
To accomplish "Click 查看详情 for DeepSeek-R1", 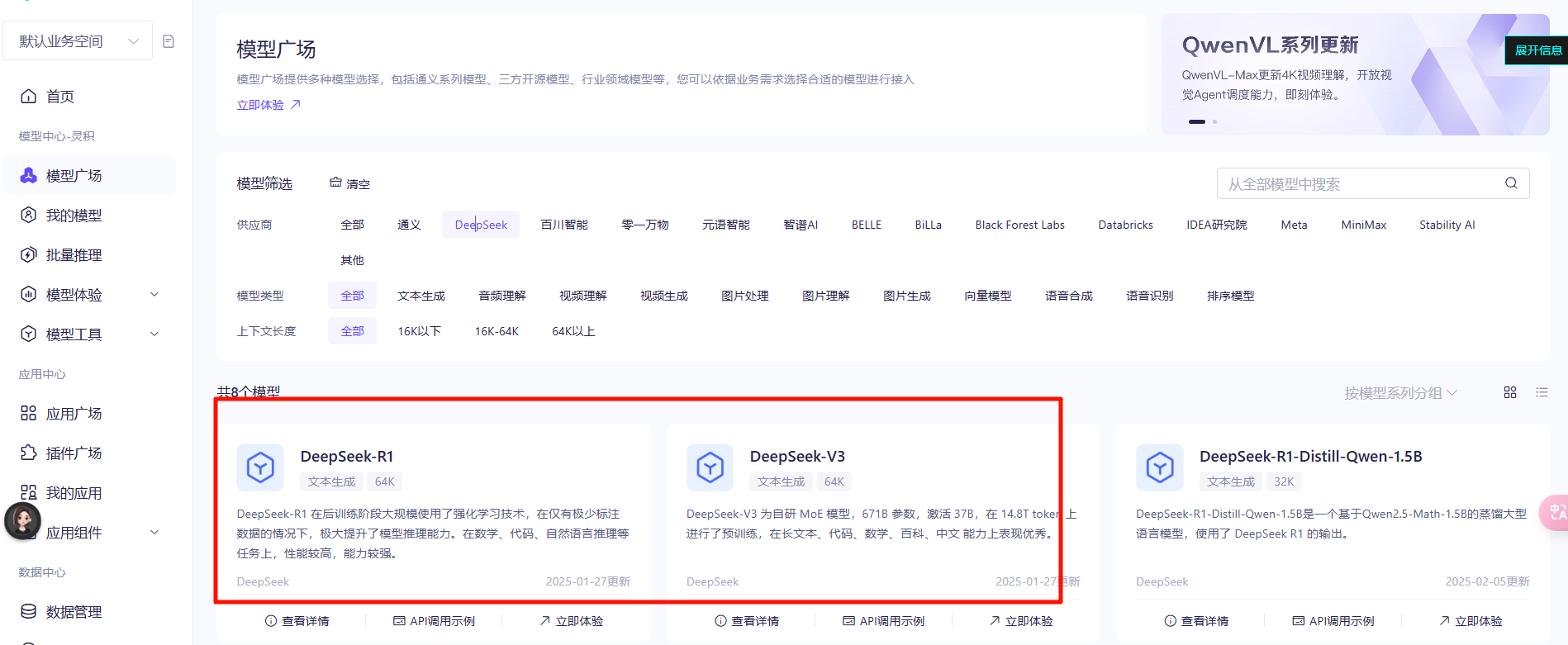I will coord(297,621).
